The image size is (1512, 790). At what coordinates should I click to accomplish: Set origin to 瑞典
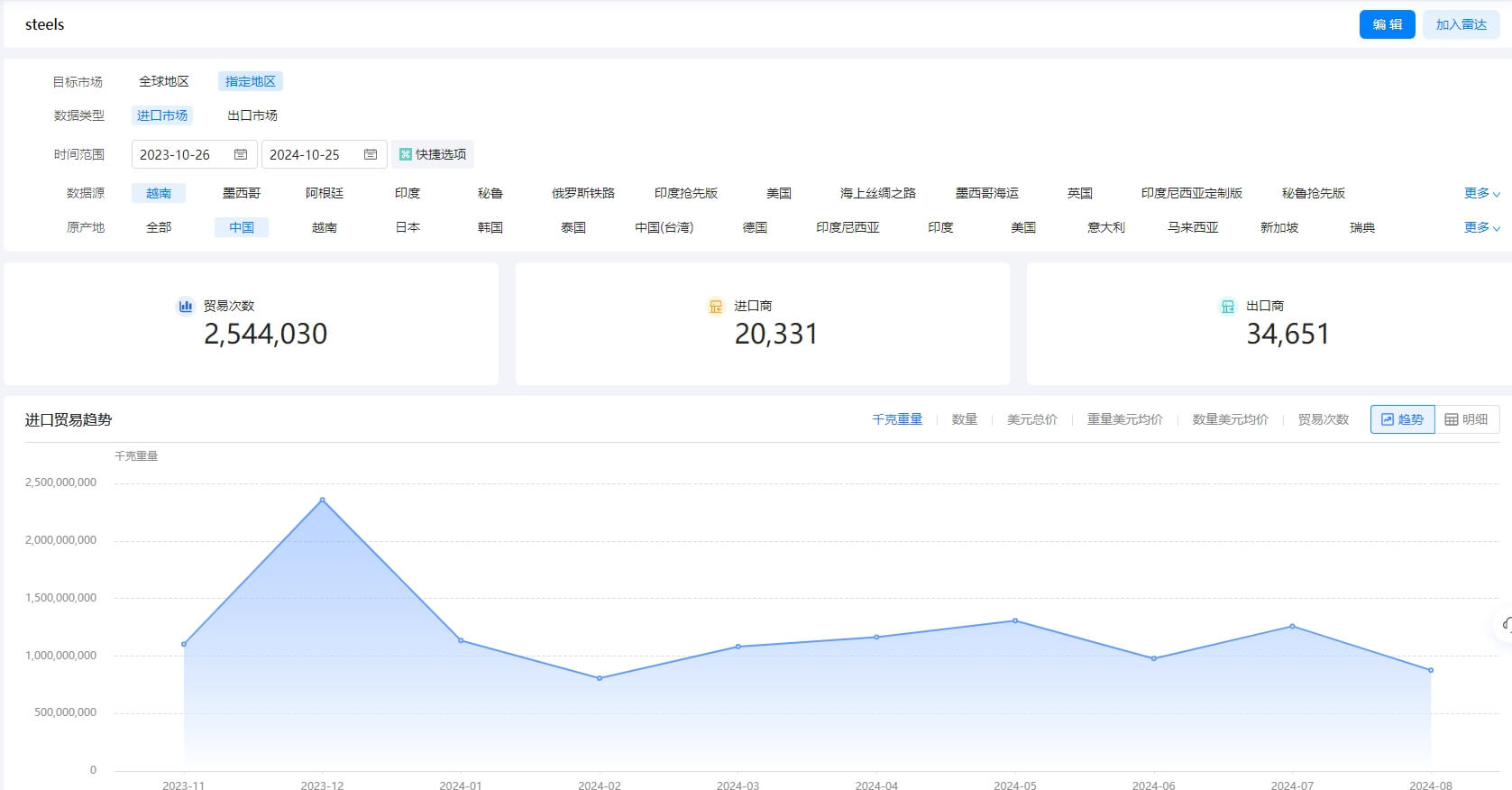click(x=1362, y=227)
